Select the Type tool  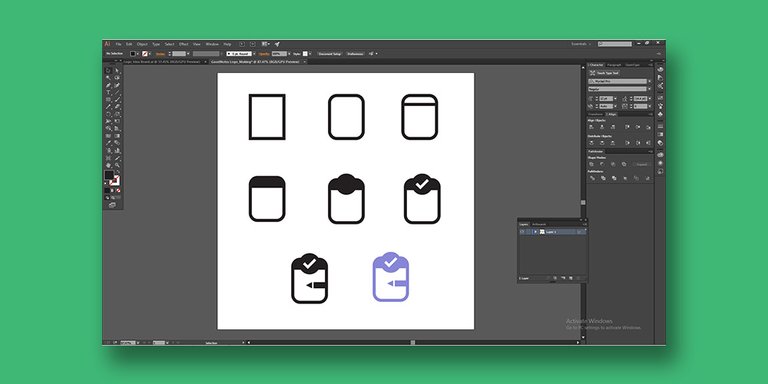pyautogui.click(x=108, y=92)
